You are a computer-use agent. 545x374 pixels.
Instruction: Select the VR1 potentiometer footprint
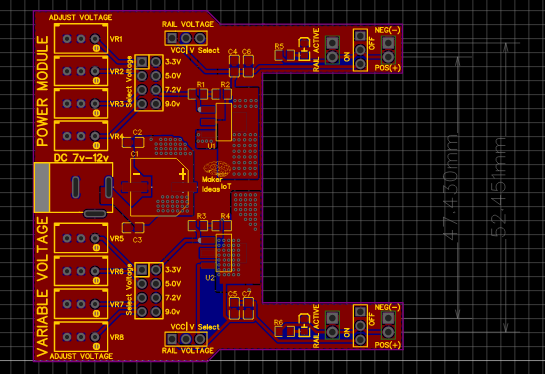coord(81,39)
